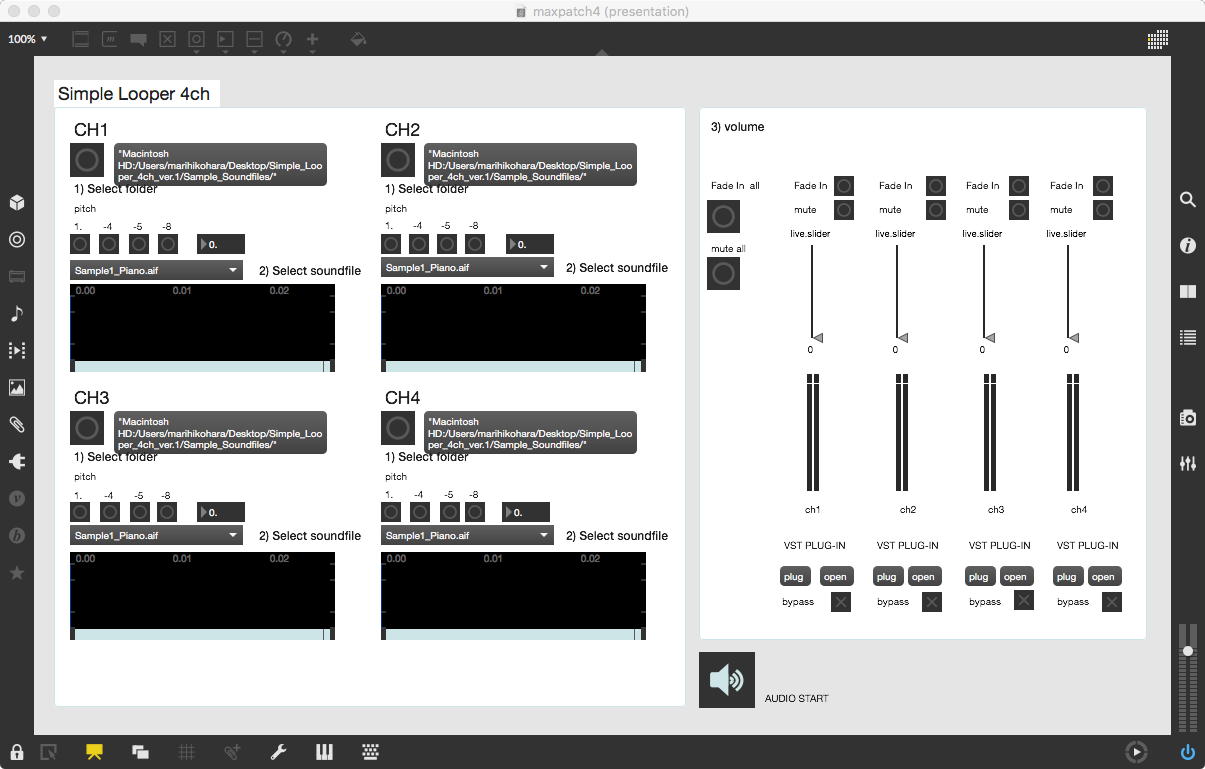Open the search magnifier in right sidebar
Screen dimensions: 1205x769
pyautogui.click(x=1188, y=200)
